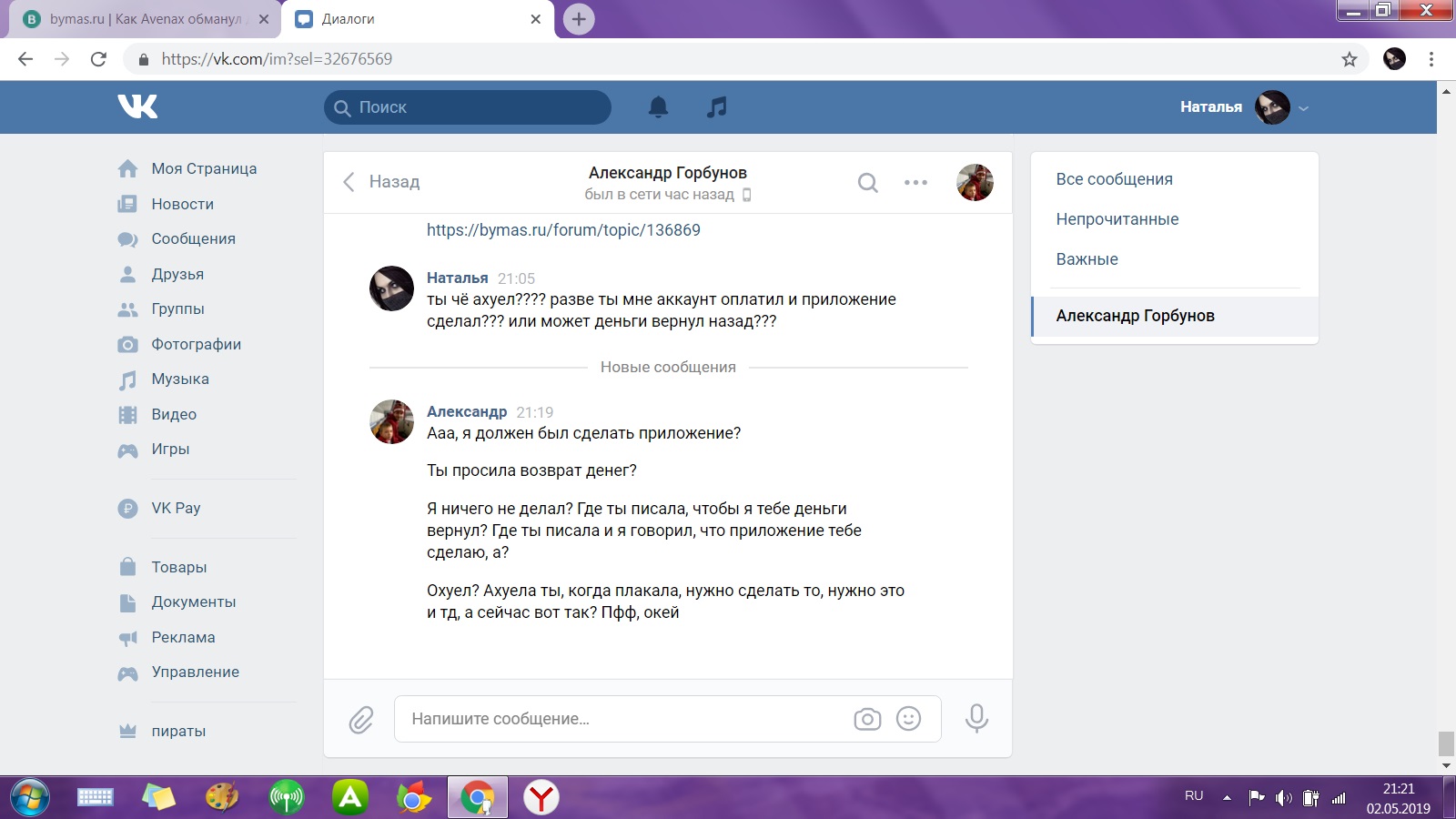
Task: Open the bymas.ru forum topic link
Action: [563, 230]
